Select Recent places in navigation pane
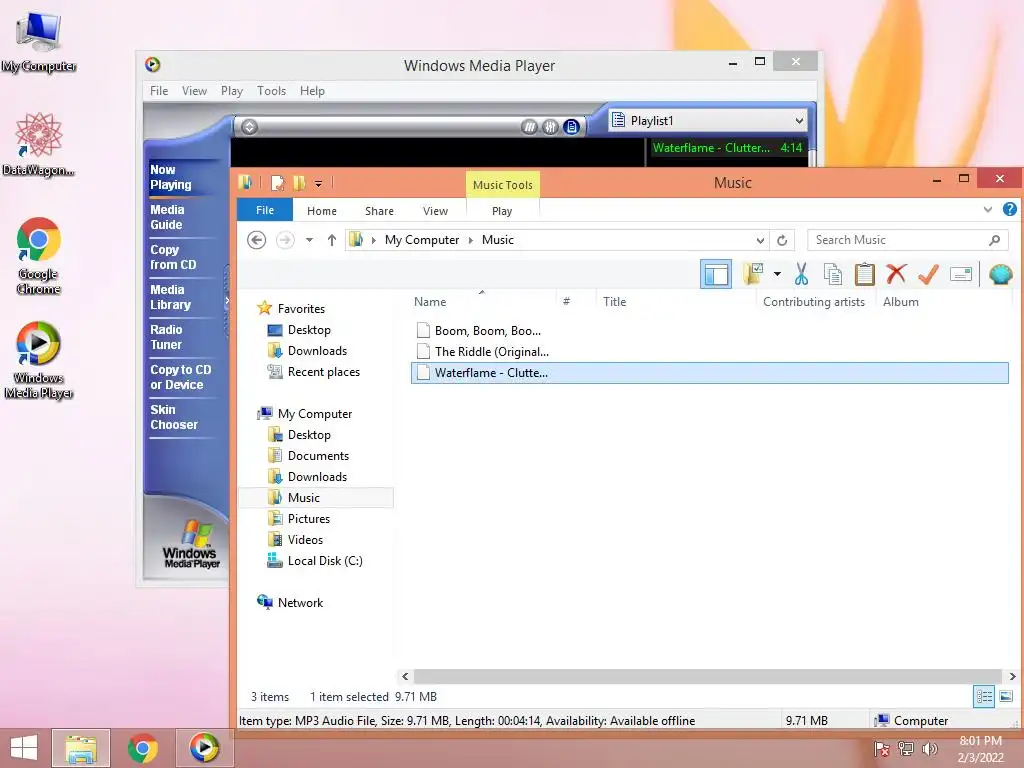This screenshot has width=1024, height=768. [x=323, y=372]
